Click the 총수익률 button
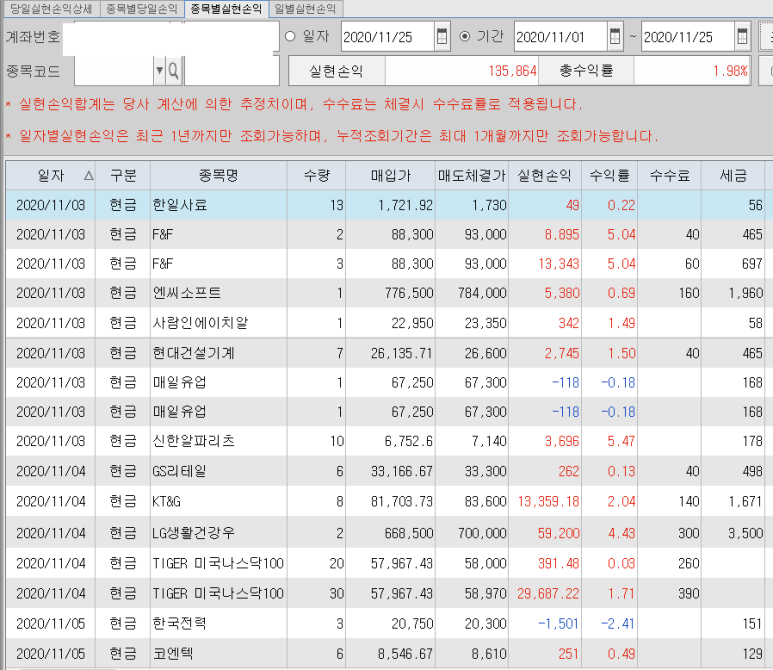The image size is (773, 670). click(586, 71)
